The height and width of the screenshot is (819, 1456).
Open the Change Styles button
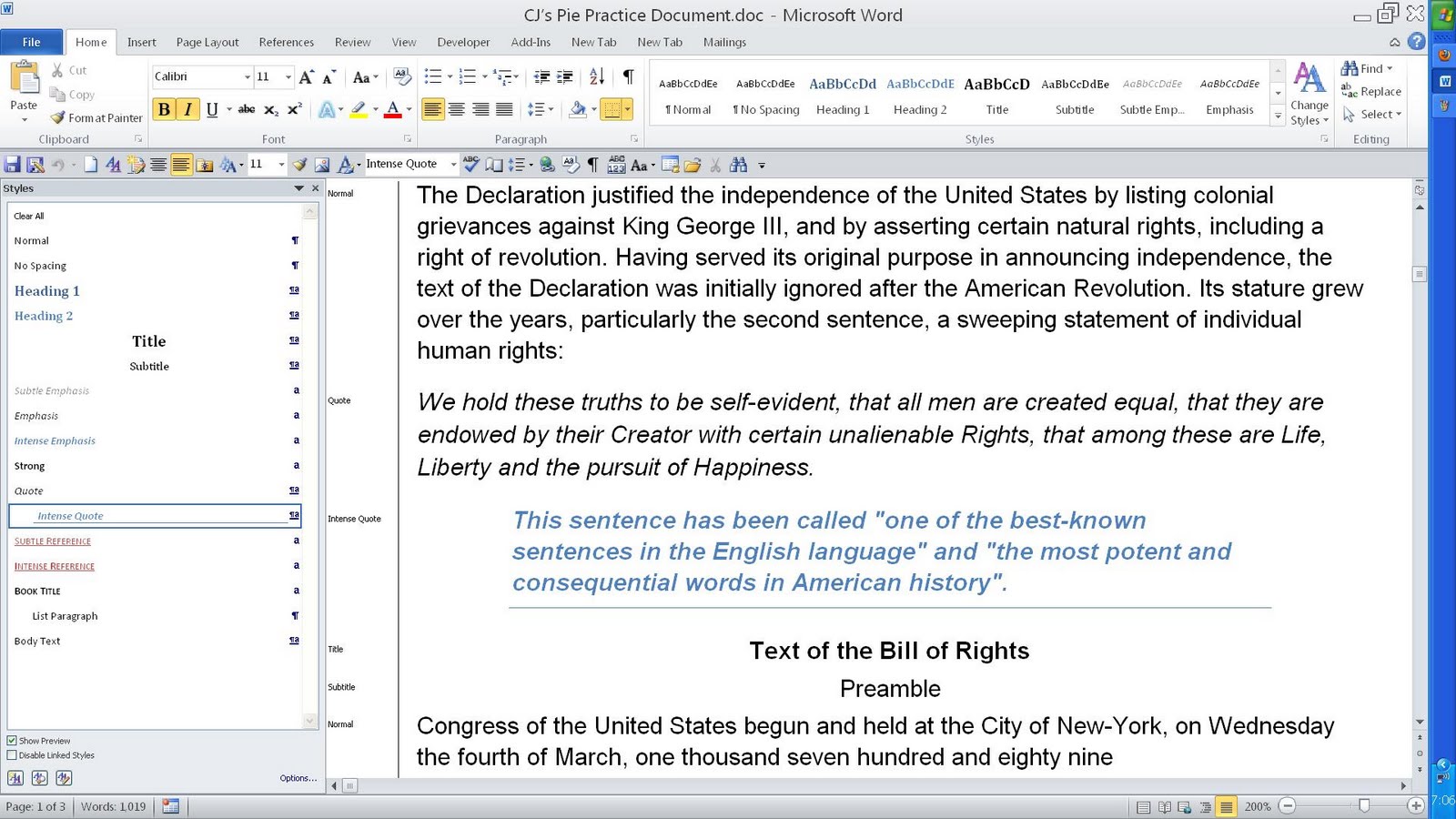pyautogui.click(x=1309, y=95)
